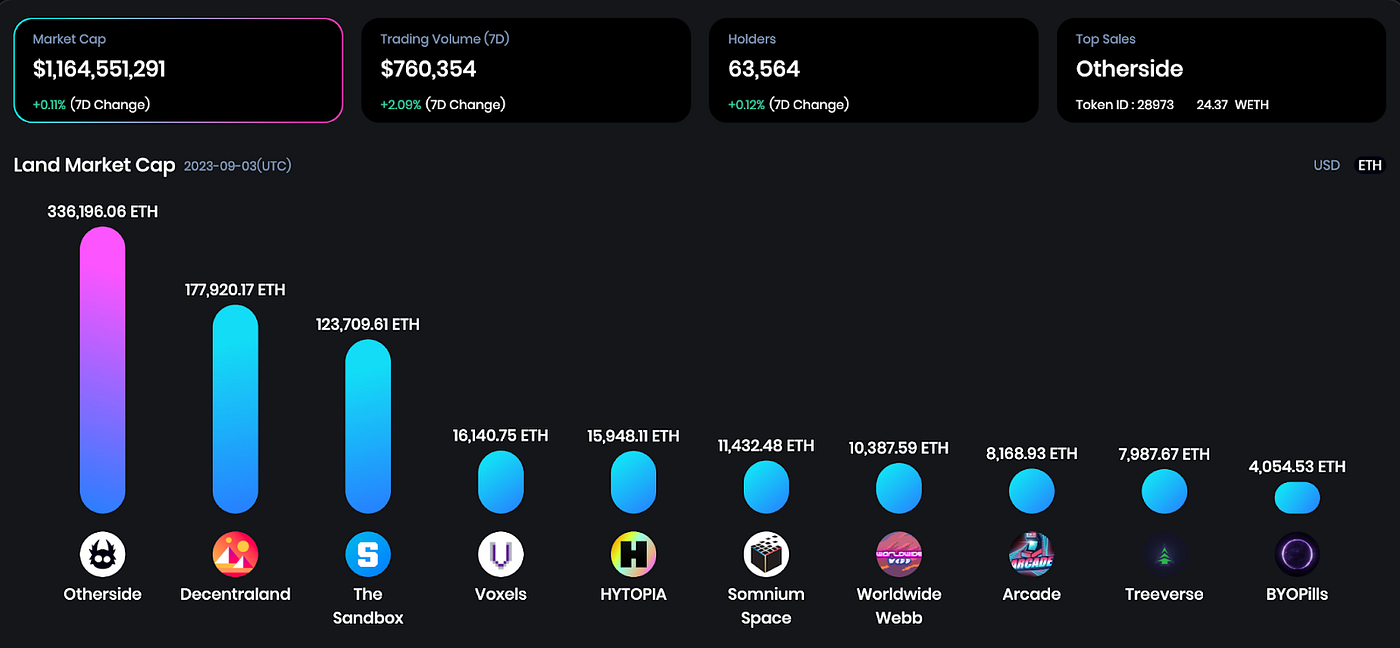Screen dimensions: 1400x648
Task: Click the Worldwide Webb logo icon
Action: click(x=899, y=554)
